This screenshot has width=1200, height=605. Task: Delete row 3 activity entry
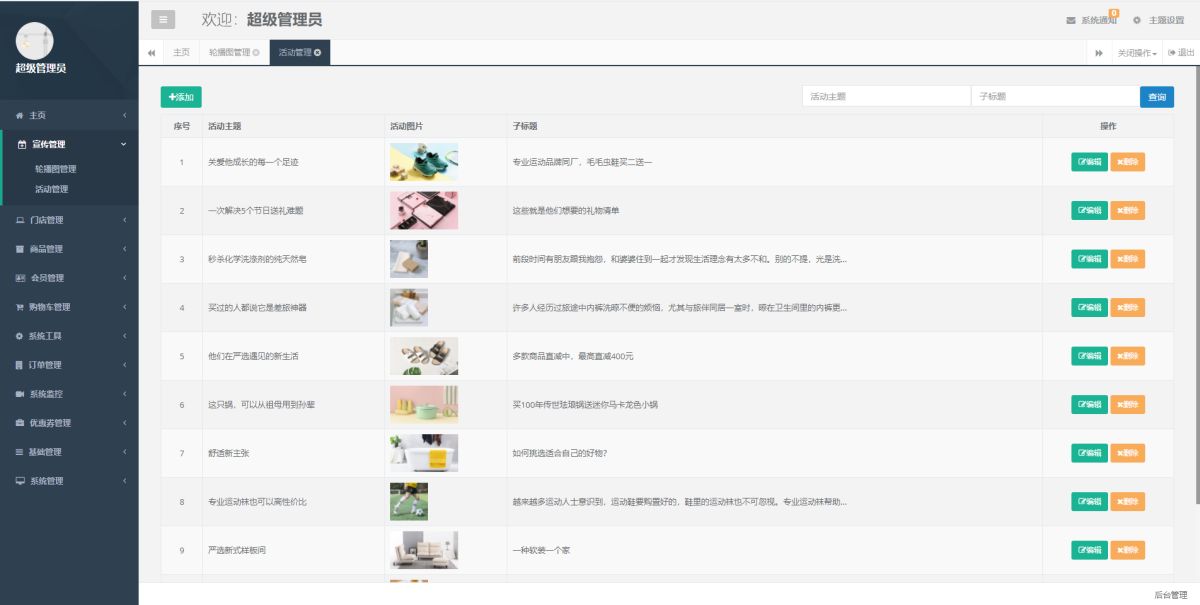[x=1127, y=259]
